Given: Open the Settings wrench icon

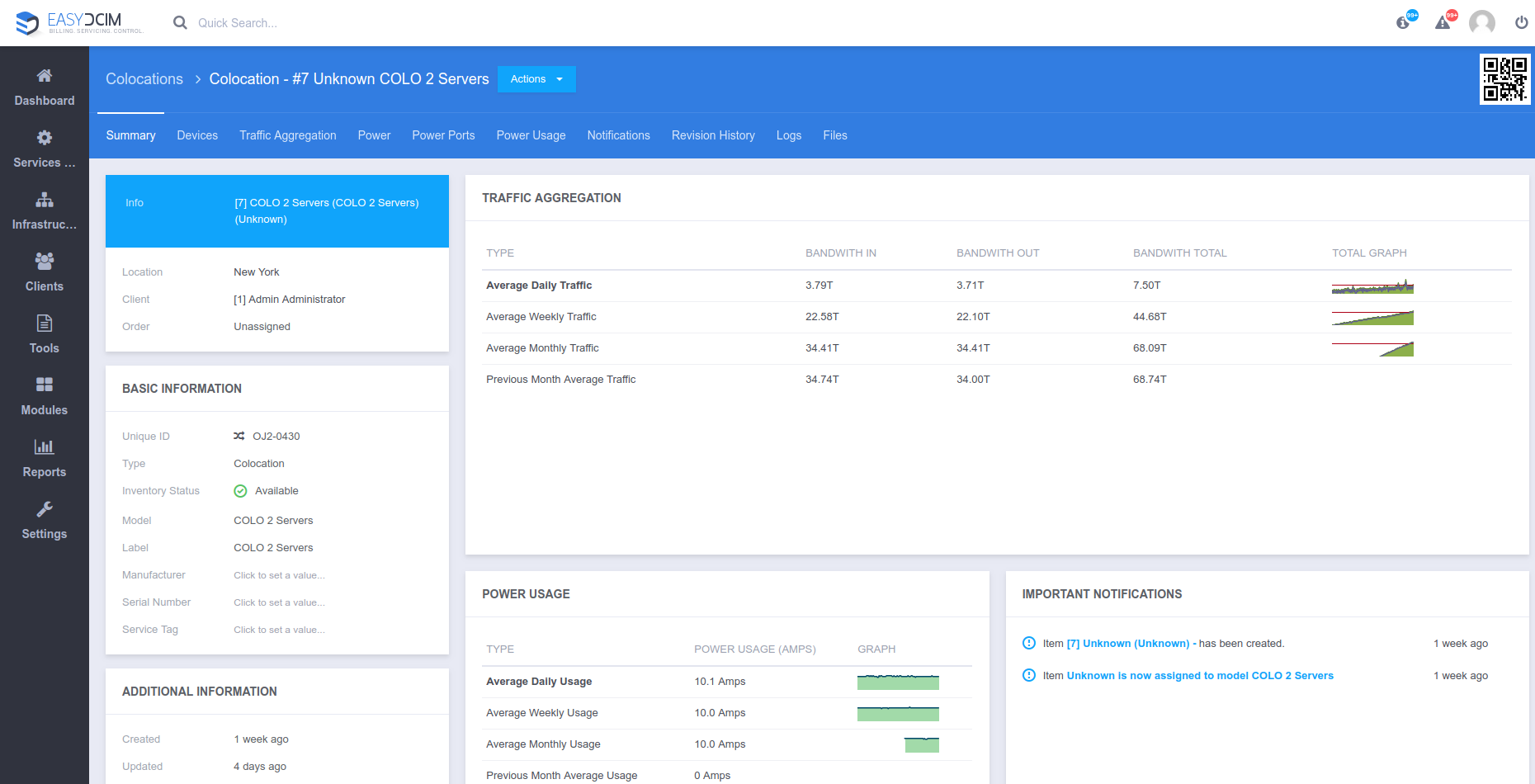Looking at the screenshot, I should click(45, 509).
